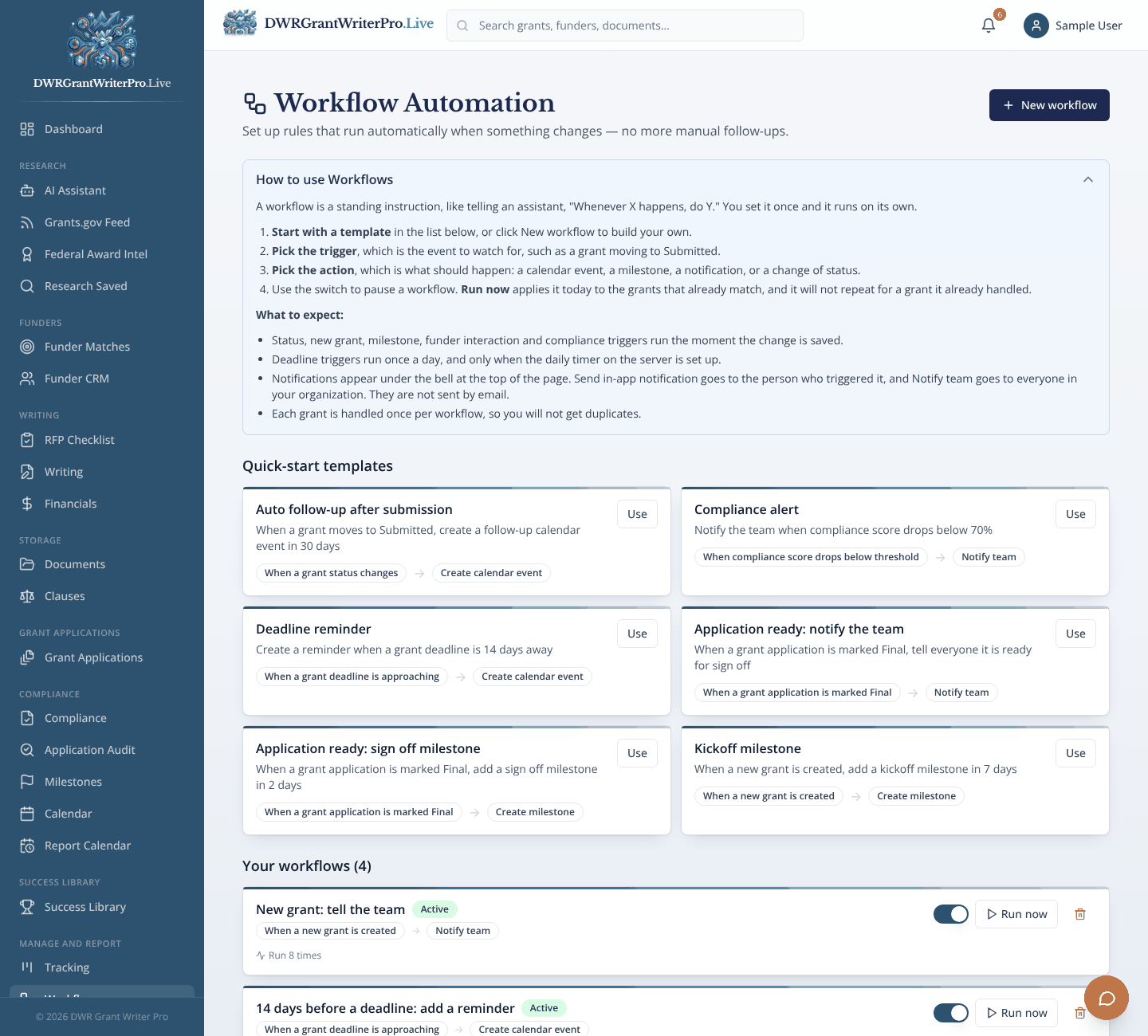Image resolution: width=1148 pixels, height=1036 pixels.
Task: Click the Application Audit magnifier icon
Action: point(27,750)
